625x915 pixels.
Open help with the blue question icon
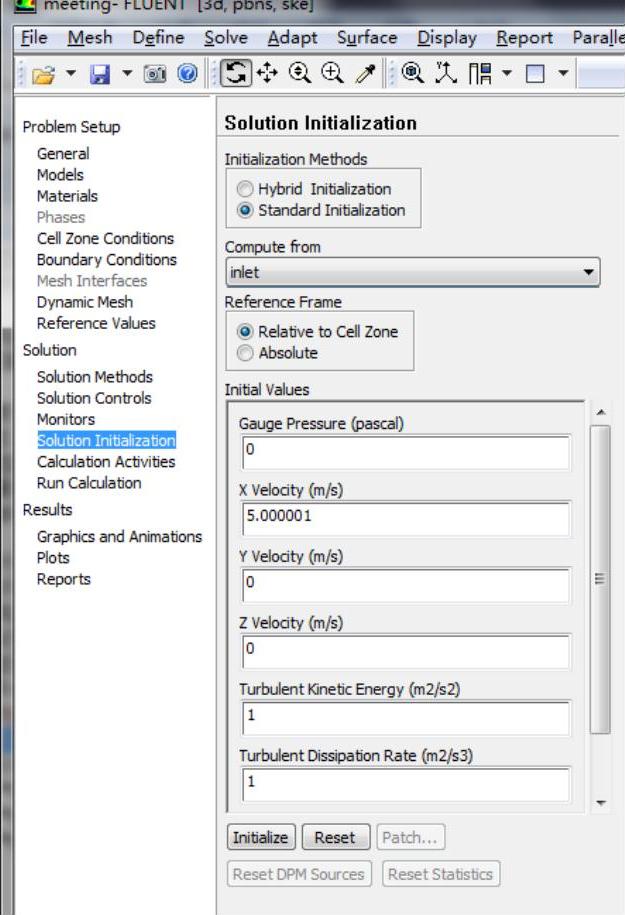(186, 75)
